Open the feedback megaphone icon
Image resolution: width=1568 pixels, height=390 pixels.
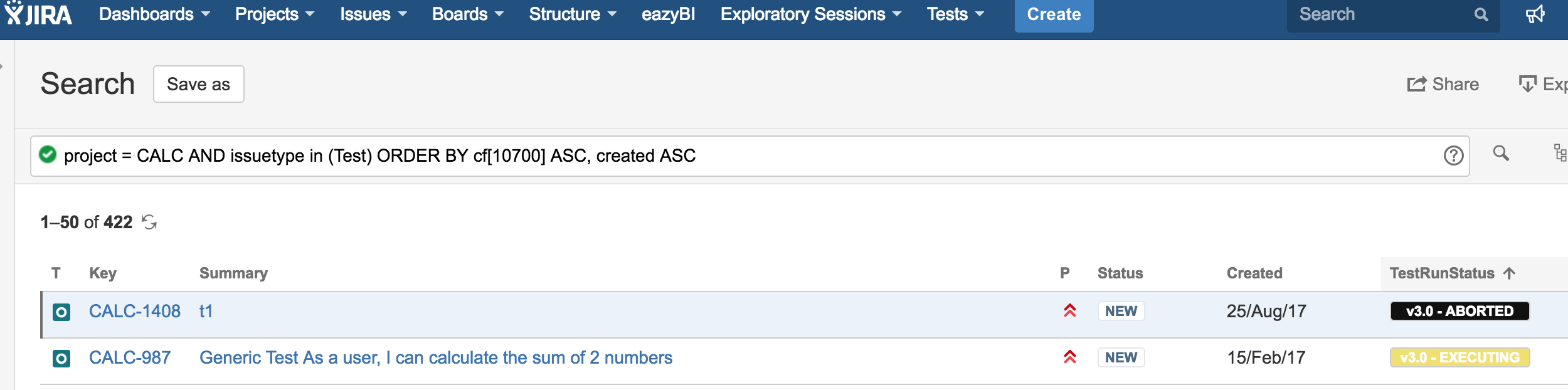tap(1535, 14)
